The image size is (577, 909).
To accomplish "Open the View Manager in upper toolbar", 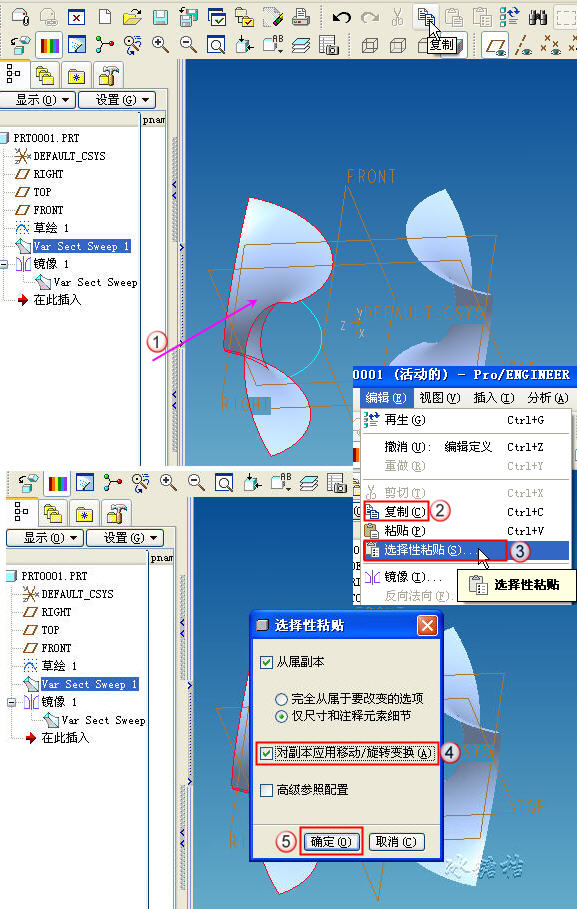I will tap(329, 45).
